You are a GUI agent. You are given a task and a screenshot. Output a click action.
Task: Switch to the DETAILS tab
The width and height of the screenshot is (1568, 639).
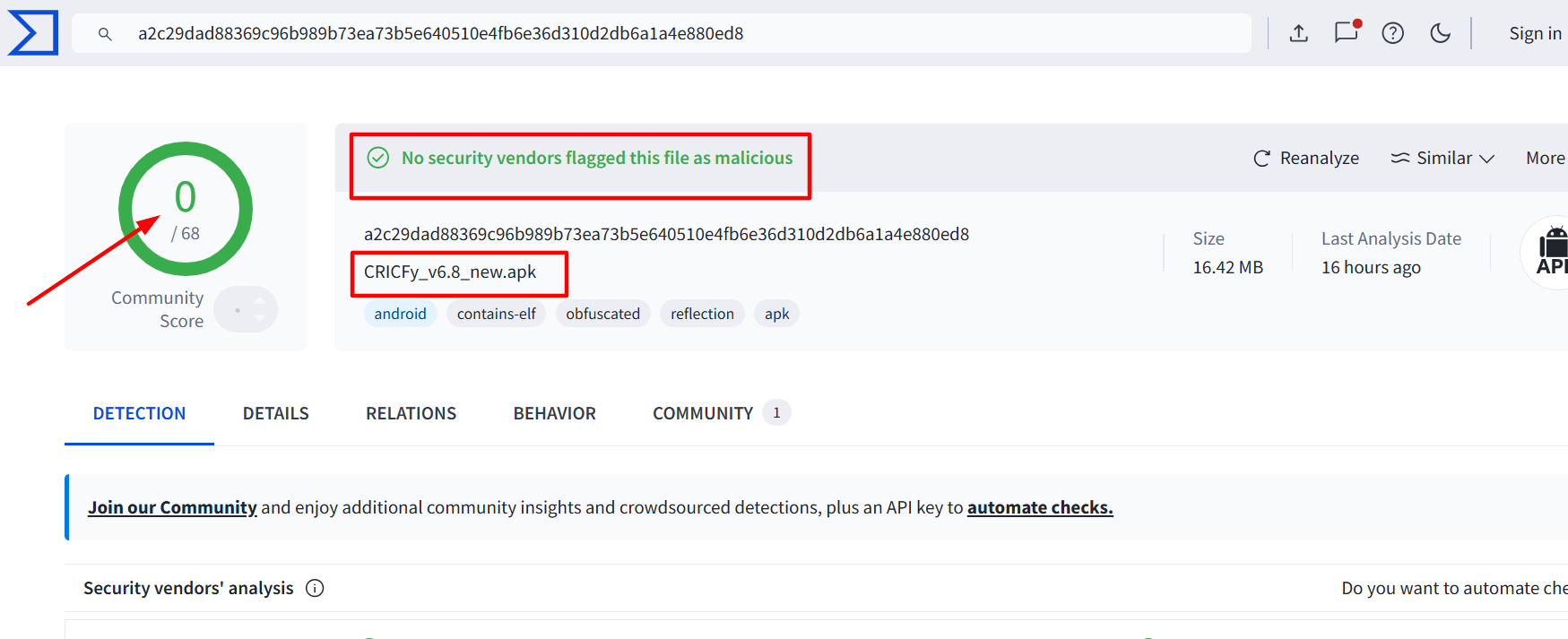click(275, 413)
